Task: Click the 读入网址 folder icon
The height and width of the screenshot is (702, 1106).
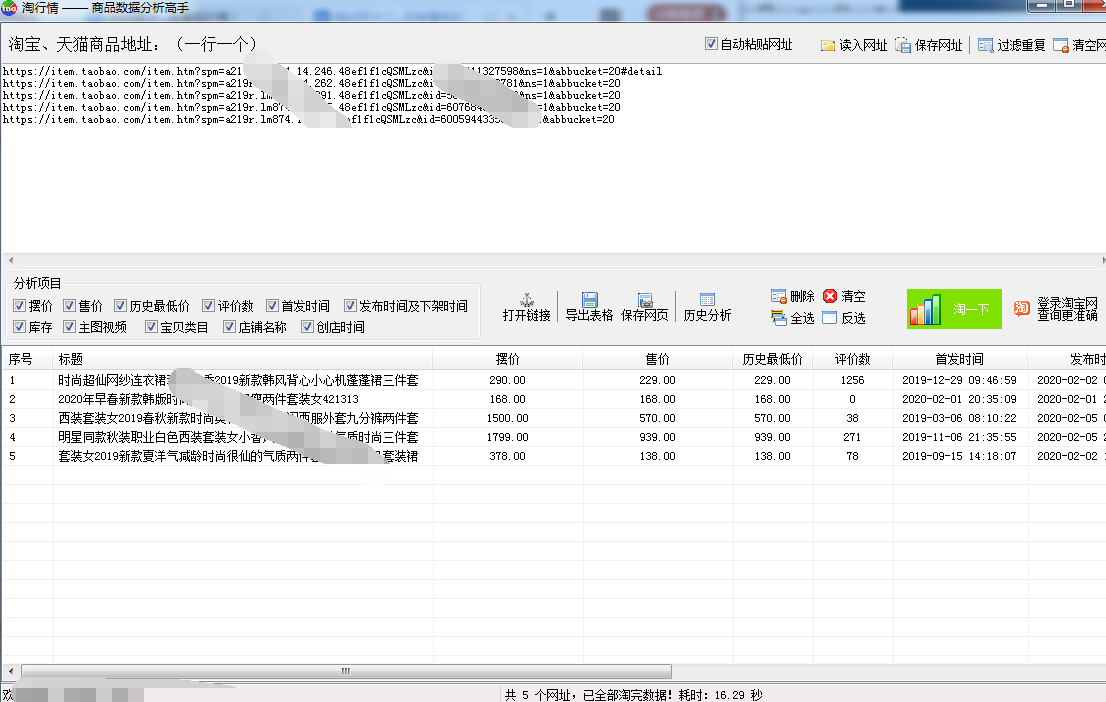Action: [827, 45]
